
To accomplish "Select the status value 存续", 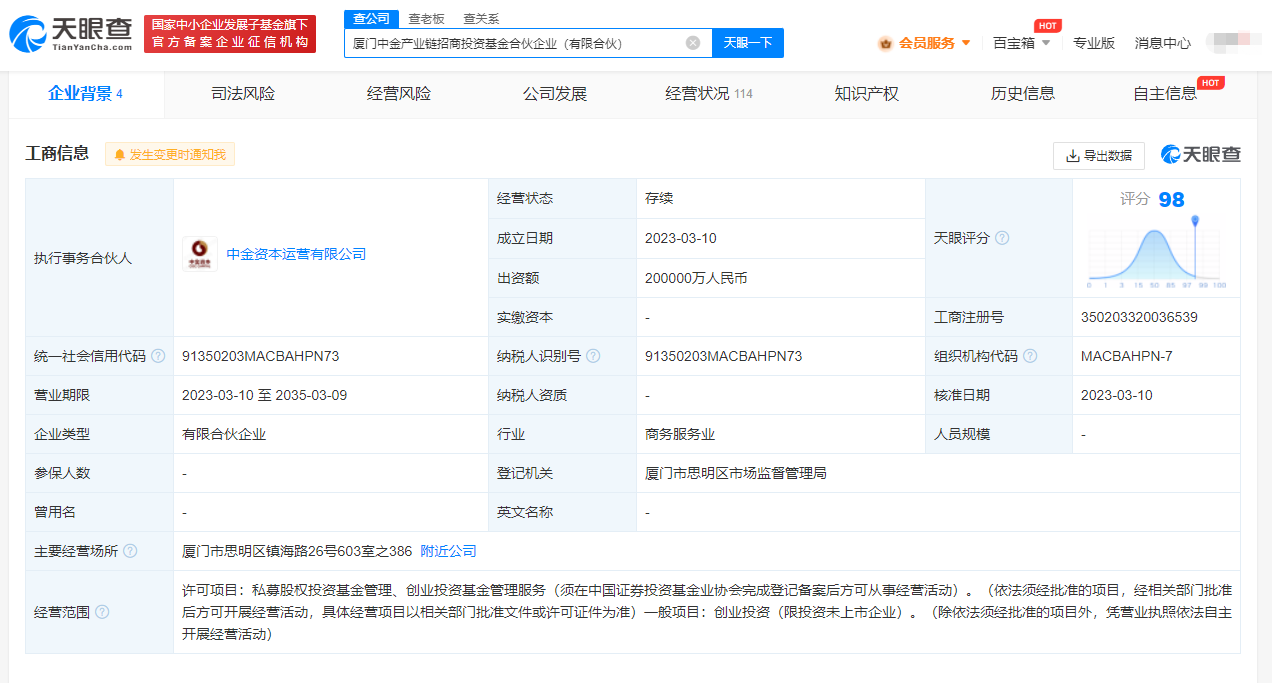I will click(659, 198).
